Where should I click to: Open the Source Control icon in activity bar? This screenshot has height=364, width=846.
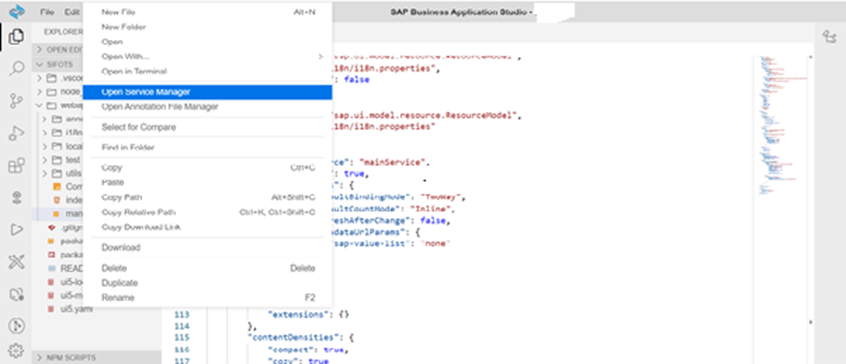[x=16, y=101]
